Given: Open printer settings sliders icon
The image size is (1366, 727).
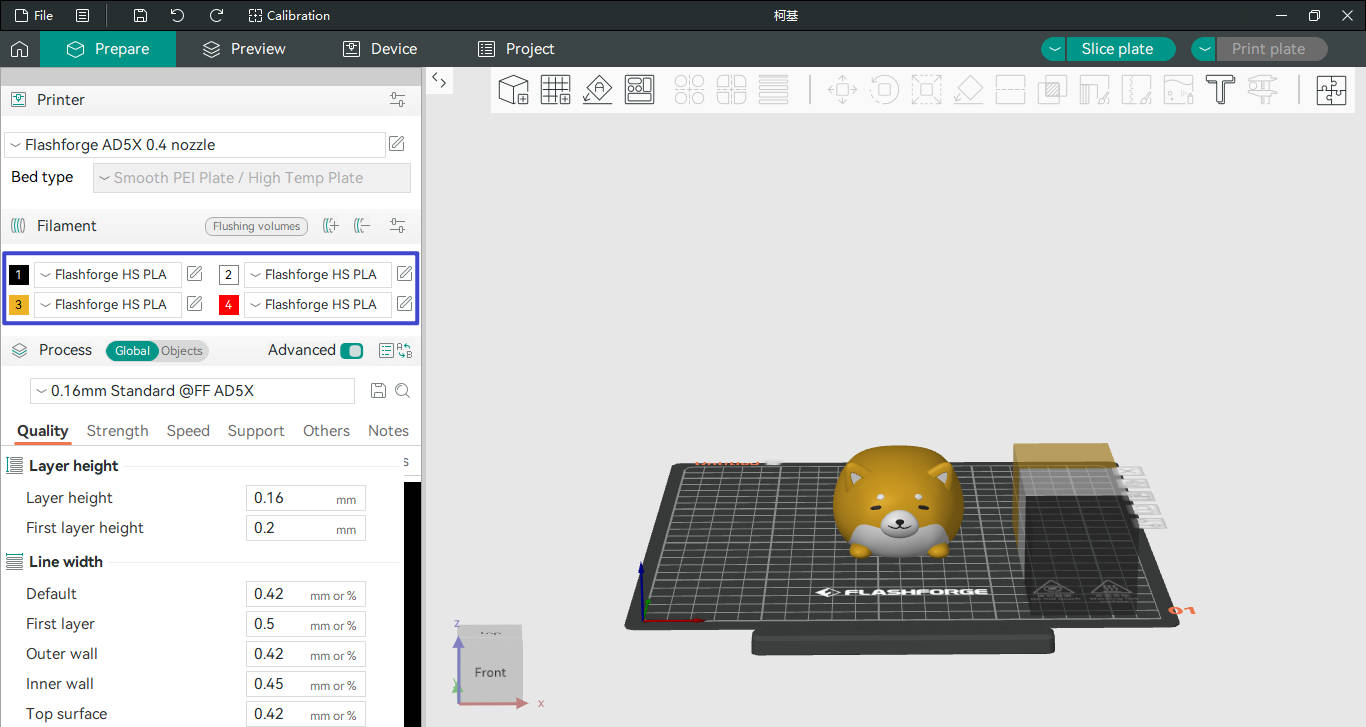Looking at the screenshot, I should [x=398, y=100].
